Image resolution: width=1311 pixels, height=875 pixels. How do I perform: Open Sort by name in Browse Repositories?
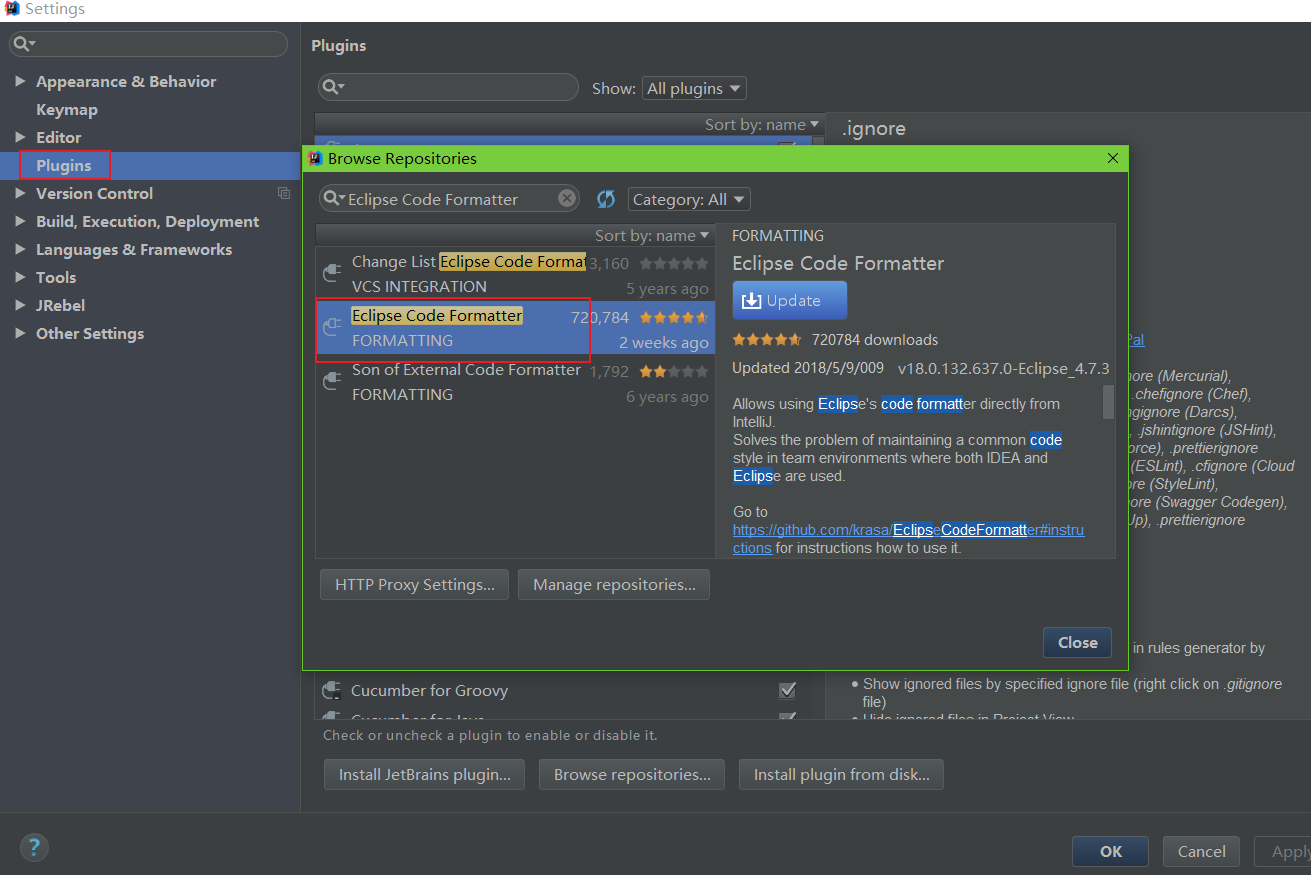652,235
